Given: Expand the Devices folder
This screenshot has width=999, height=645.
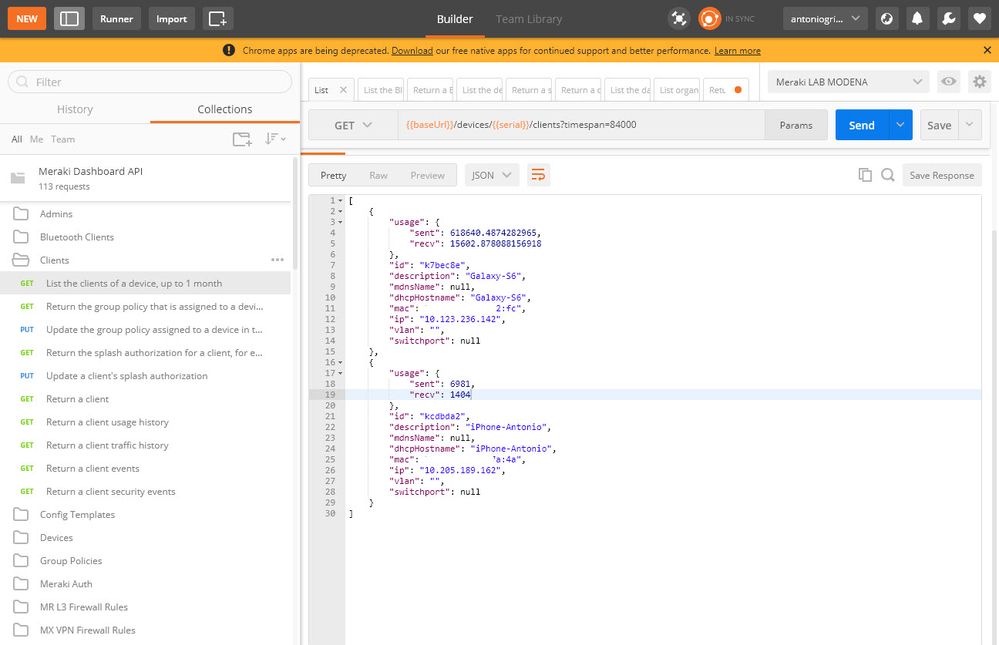Looking at the screenshot, I should coord(146,538).
